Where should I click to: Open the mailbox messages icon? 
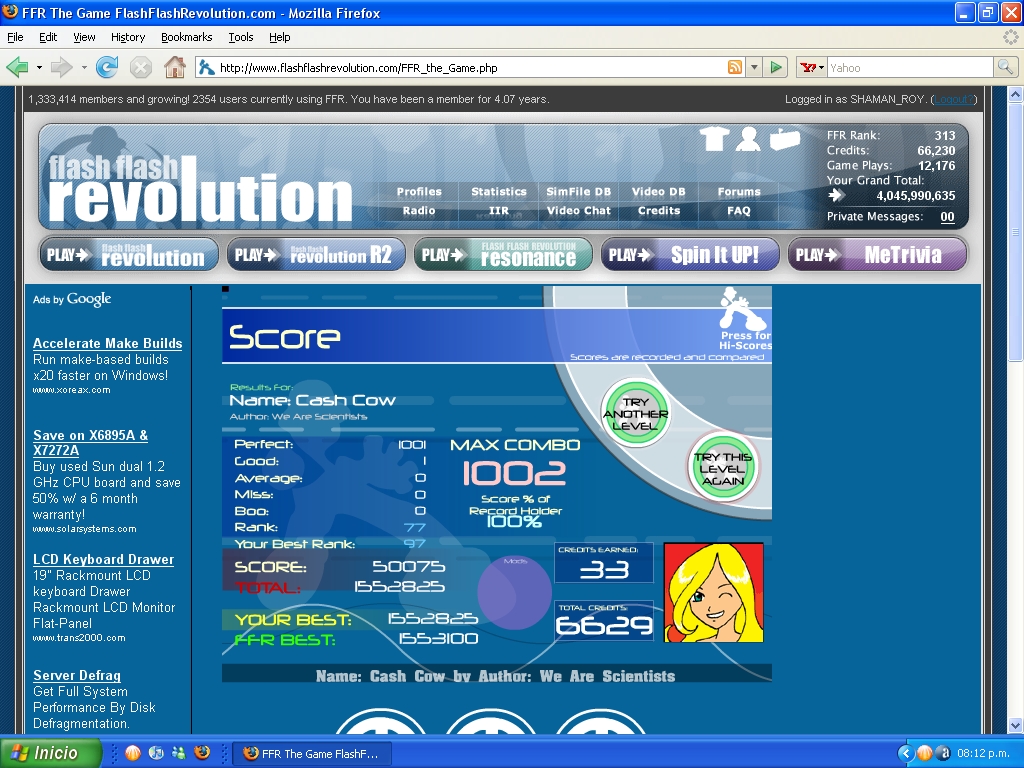coord(784,139)
